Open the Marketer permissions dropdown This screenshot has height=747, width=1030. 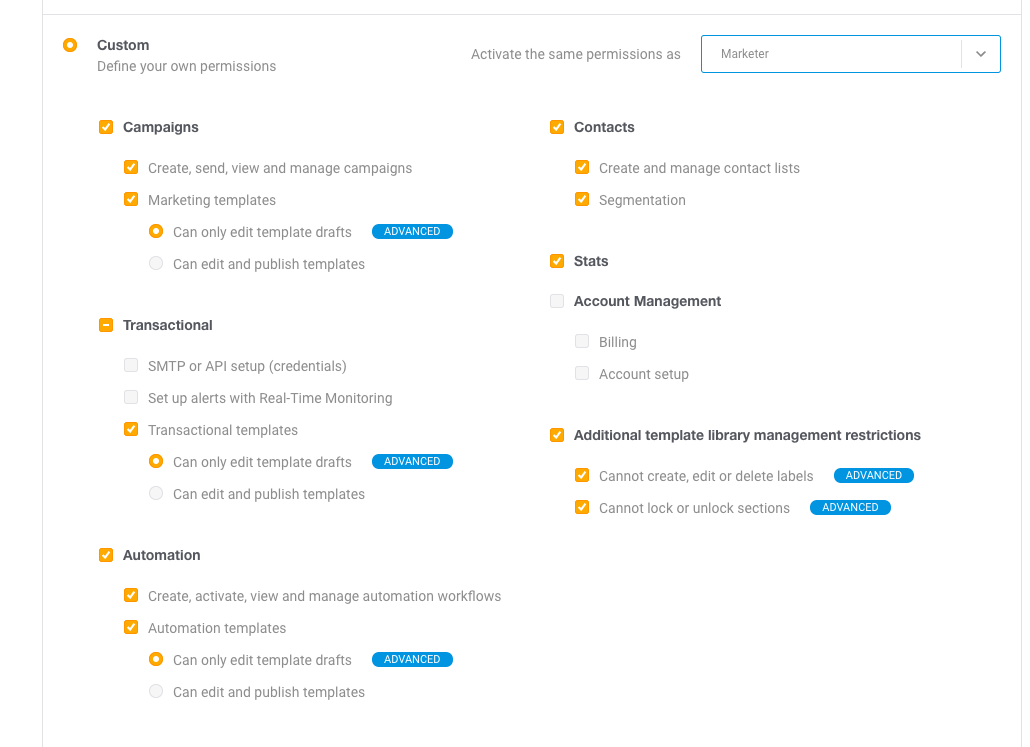point(830,54)
